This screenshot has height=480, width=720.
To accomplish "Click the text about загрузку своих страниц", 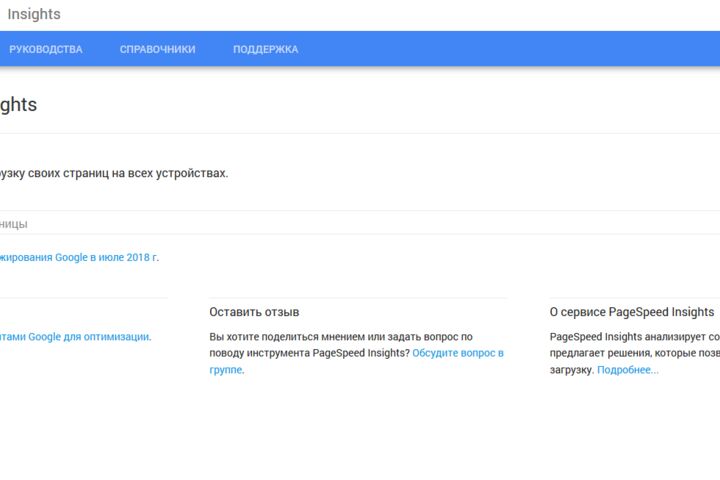I will (114, 173).
